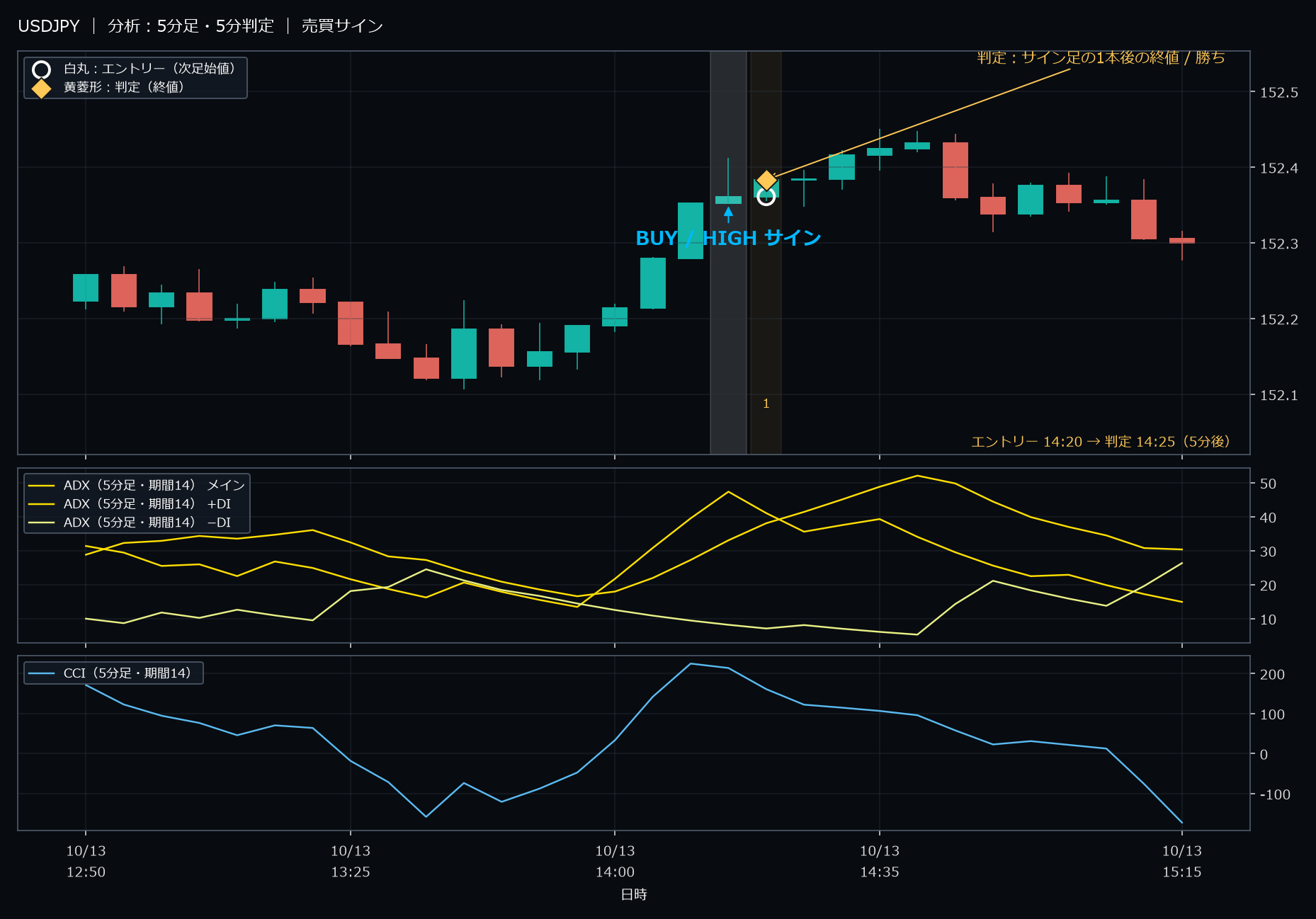Viewport: 1316px width, 919px height.
Task: Click the ADX axis value 50
Action: click(x=1268, y=484)
